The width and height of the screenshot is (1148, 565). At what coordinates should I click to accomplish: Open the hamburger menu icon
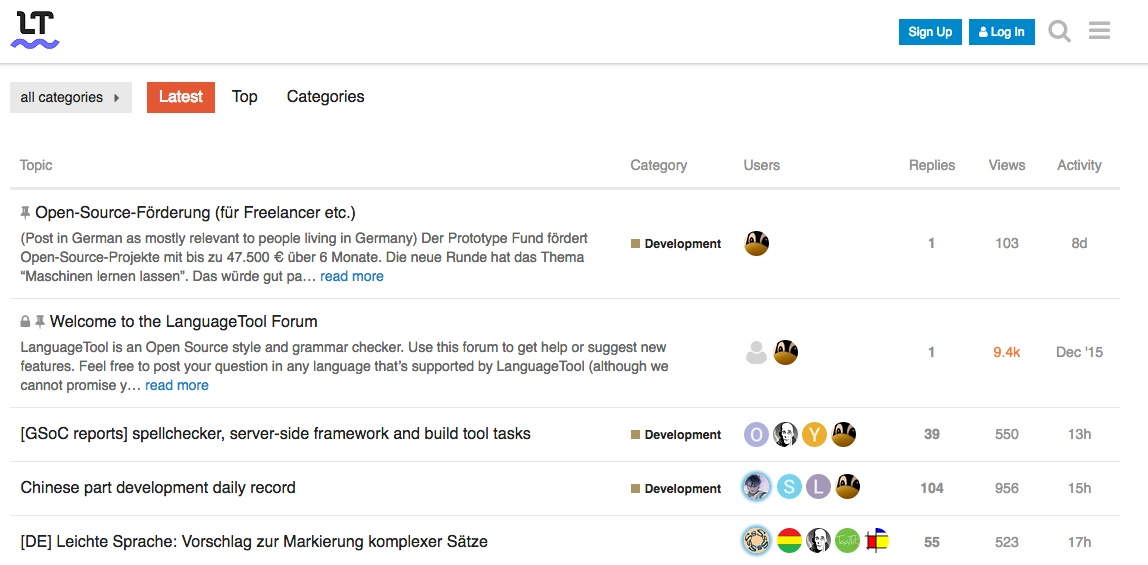click(1099, 31)
